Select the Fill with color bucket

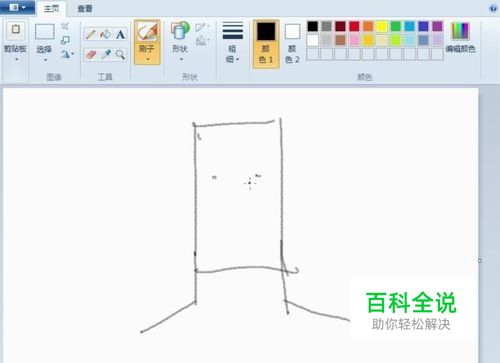(x=106, y=34)
